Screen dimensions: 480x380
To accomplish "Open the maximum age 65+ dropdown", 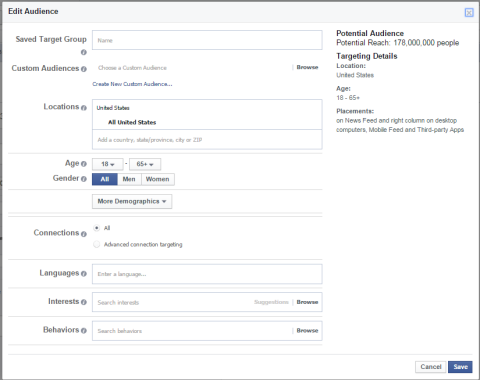I will point(145,164).
